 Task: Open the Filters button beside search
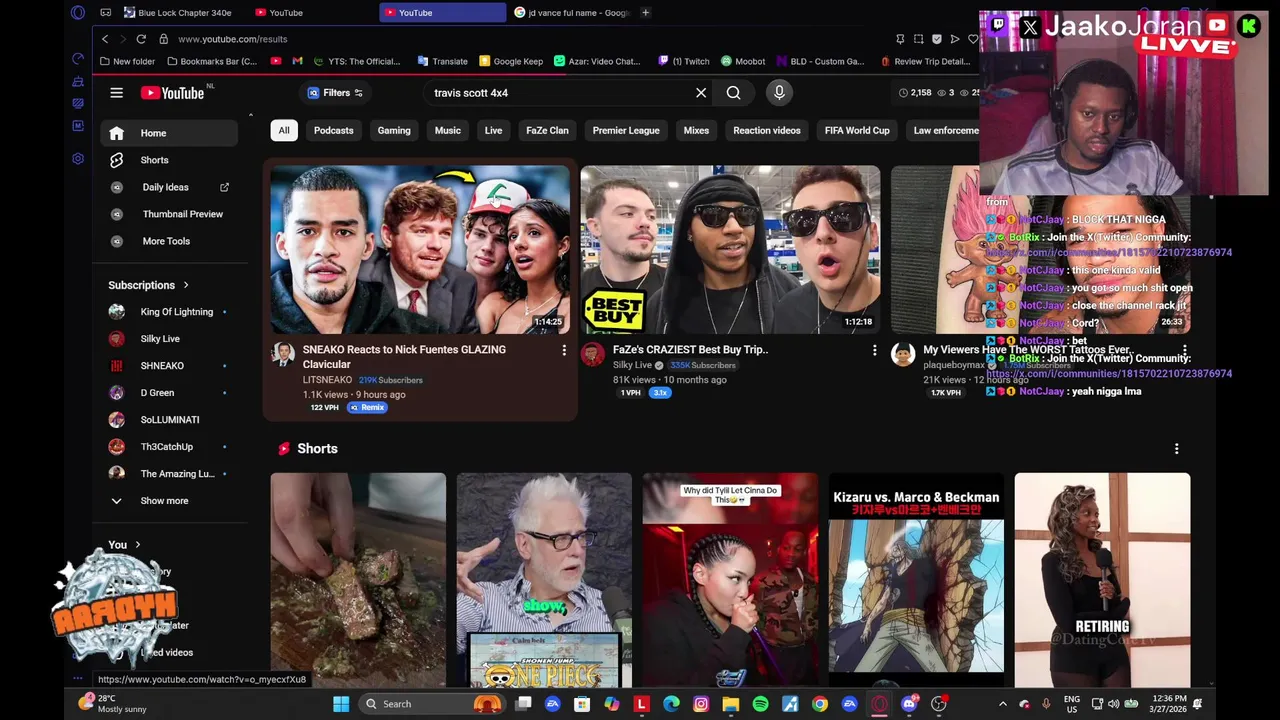[336, 93]
